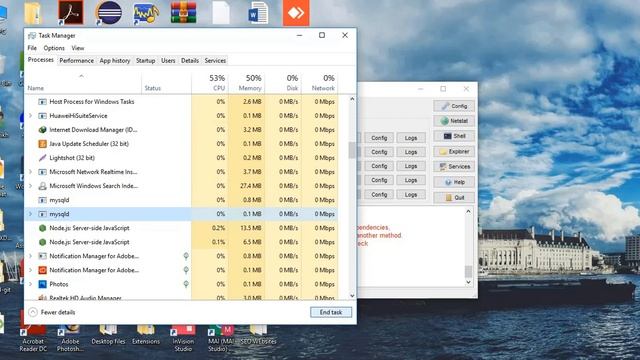Click scroll down arrow in process list
The height and width of the screenshot is (360, 640).
click(352, 296)
